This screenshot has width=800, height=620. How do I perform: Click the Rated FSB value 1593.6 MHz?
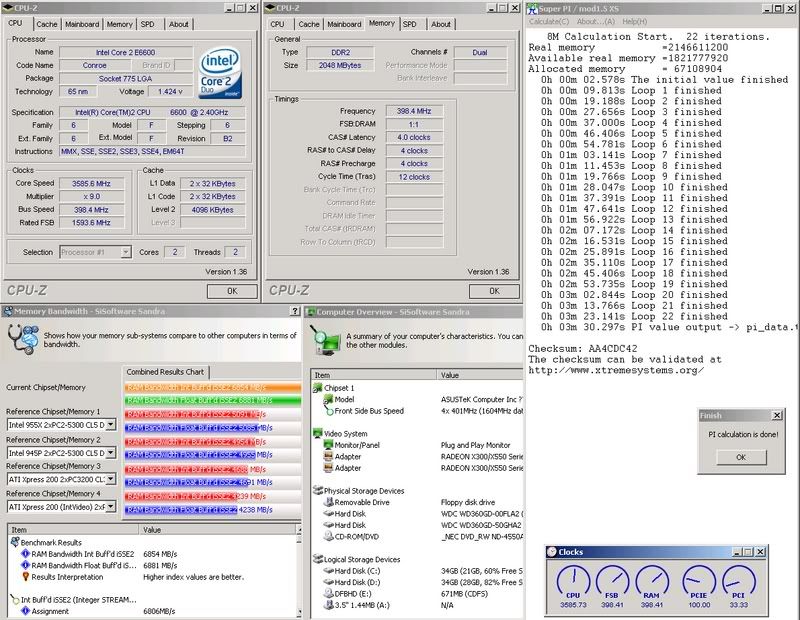point(91,222)
